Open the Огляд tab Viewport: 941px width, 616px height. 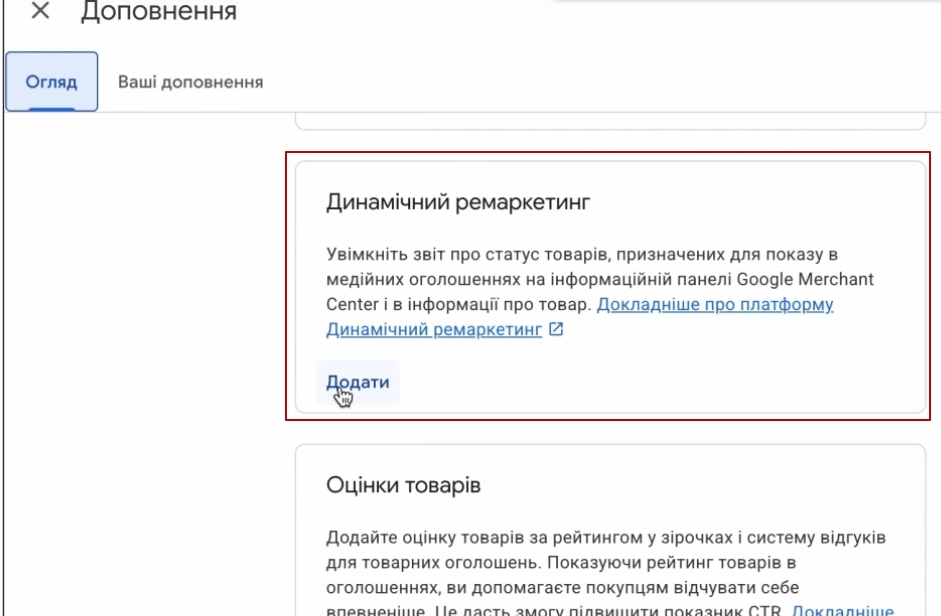pyautogui.click(x=52, y=82)
